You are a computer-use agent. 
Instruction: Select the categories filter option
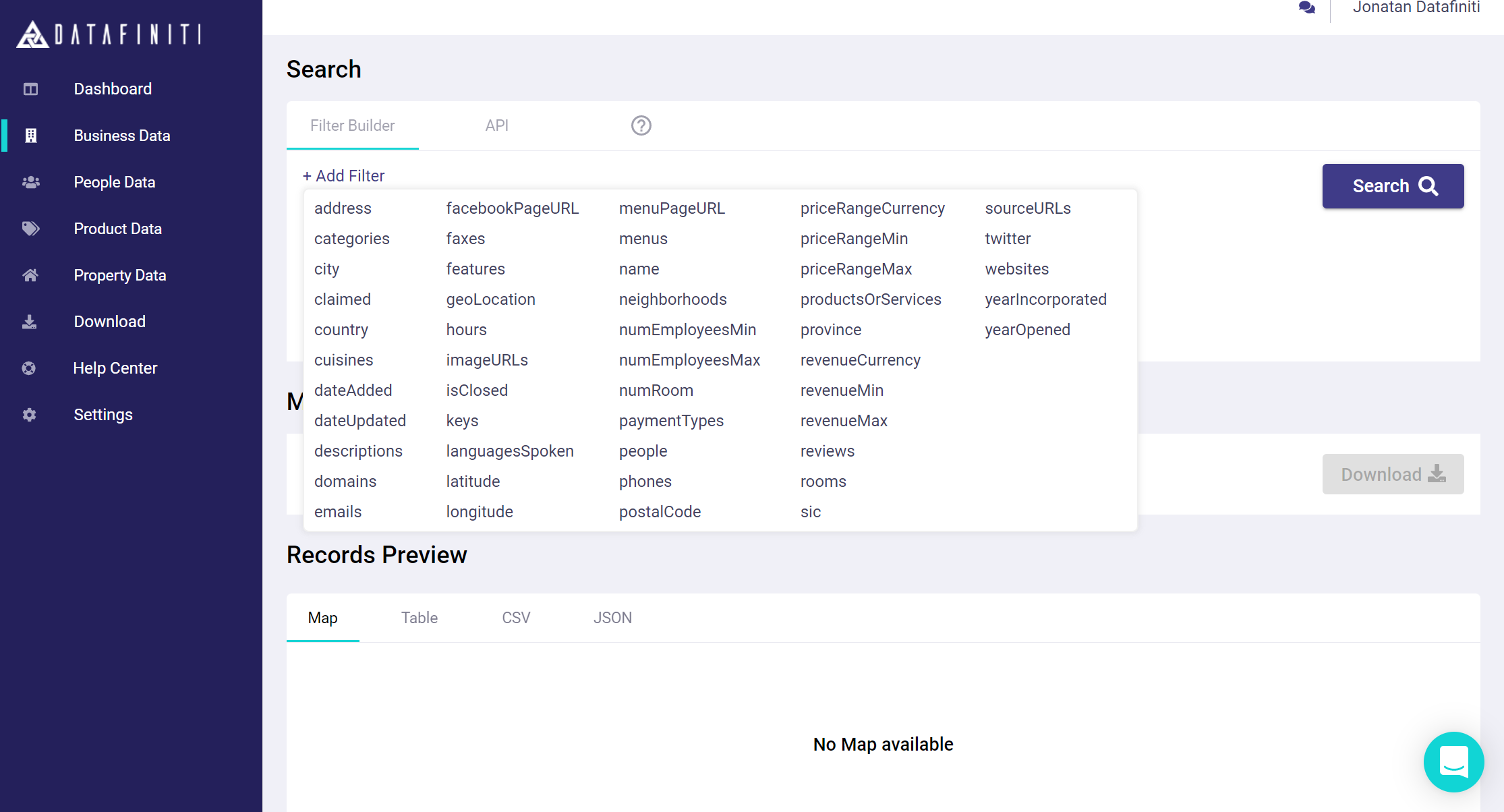click(x=351, y=239)
